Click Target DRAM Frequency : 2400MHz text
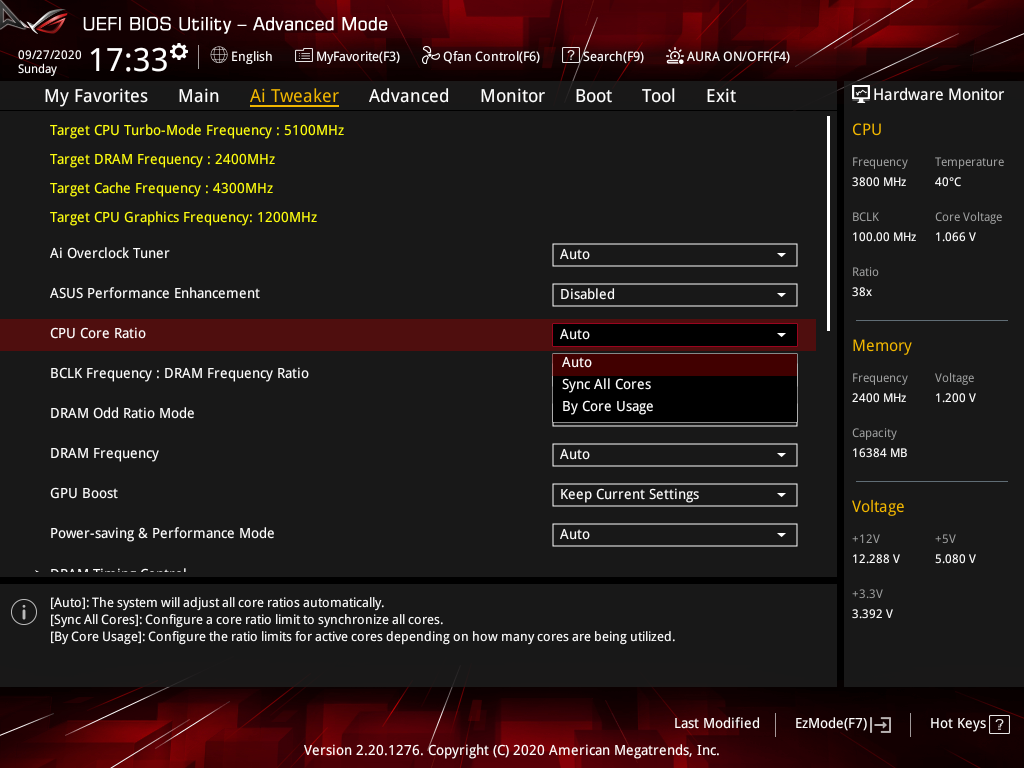 [x=162, y=159]
